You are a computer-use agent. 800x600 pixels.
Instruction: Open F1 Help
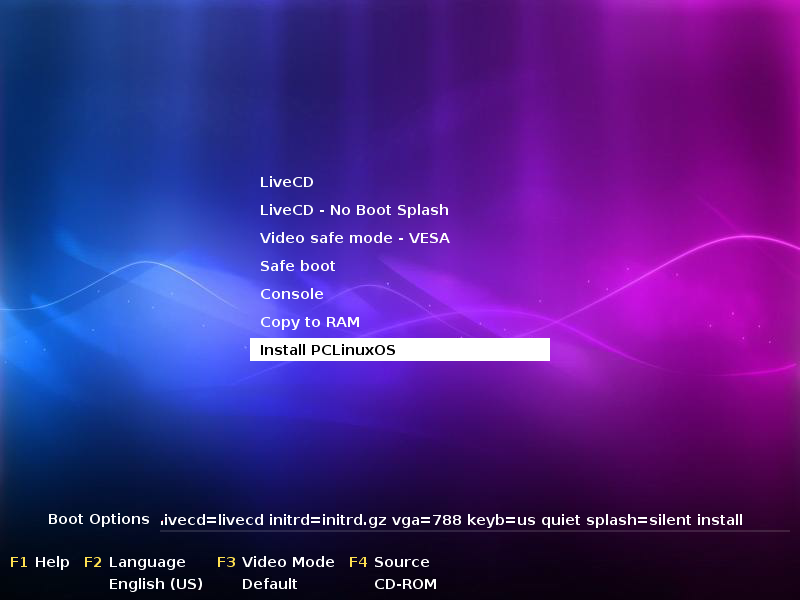click(40, 562)
